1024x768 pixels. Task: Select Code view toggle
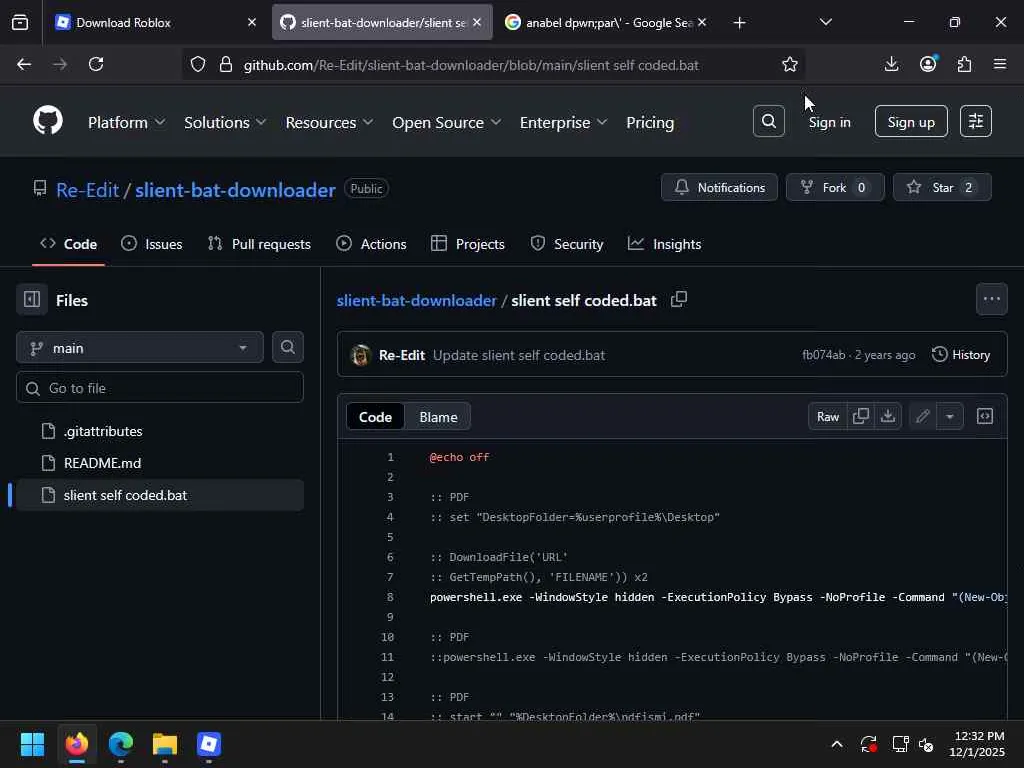pyautogui.click(x=376, y=417)
